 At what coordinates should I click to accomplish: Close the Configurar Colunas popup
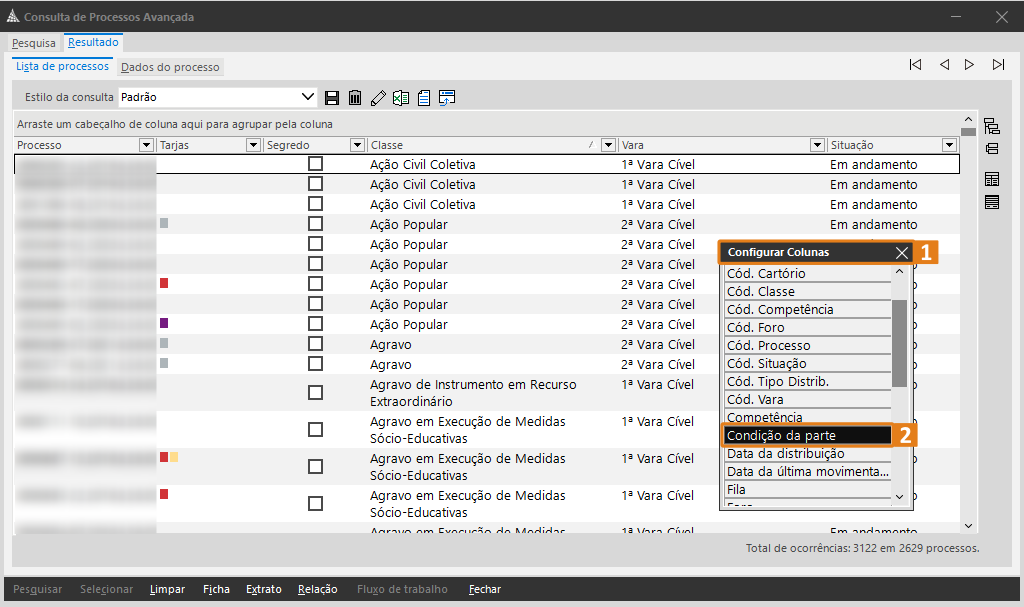coord(902,253)
